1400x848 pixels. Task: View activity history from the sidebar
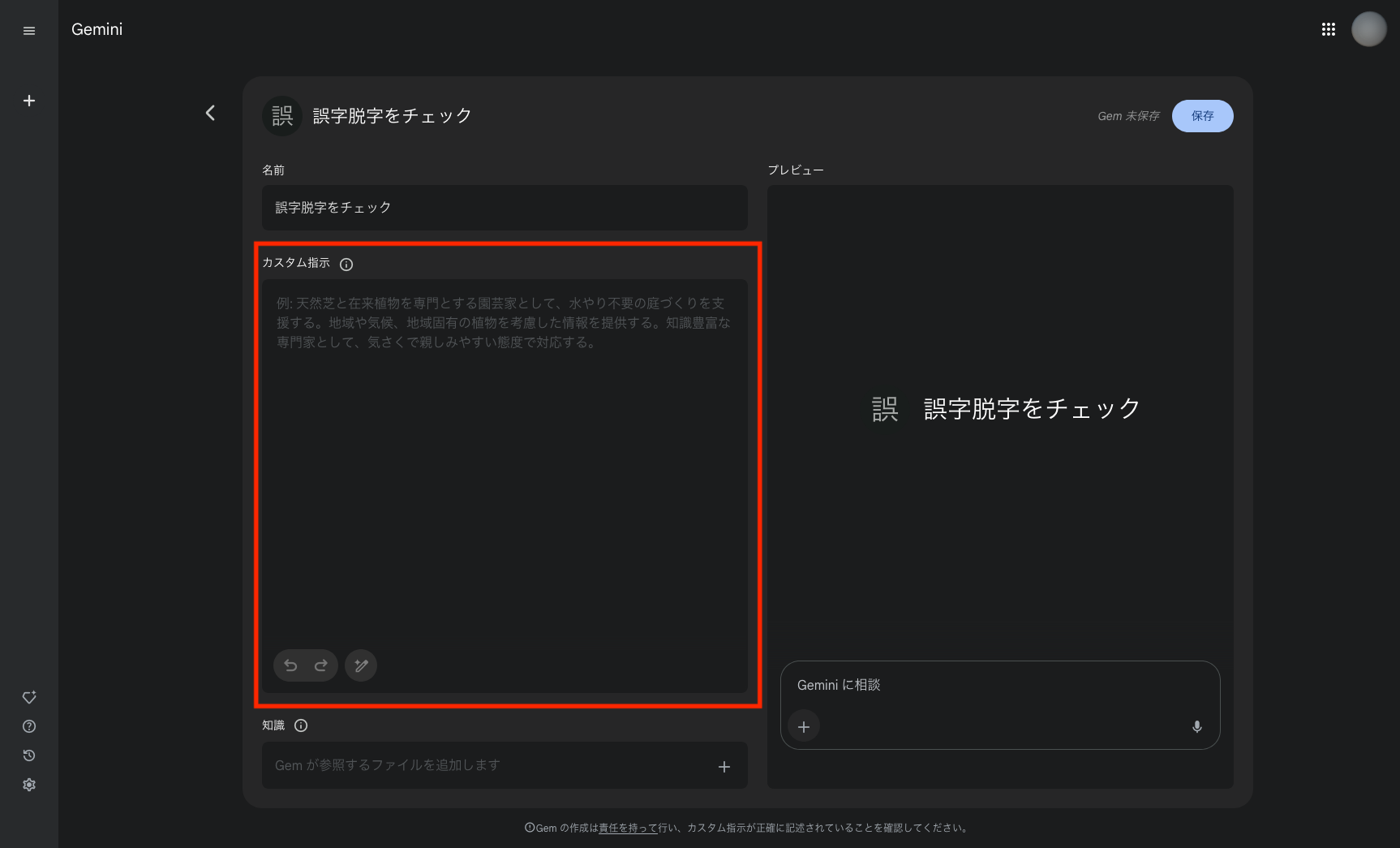(x=29, y=755)
